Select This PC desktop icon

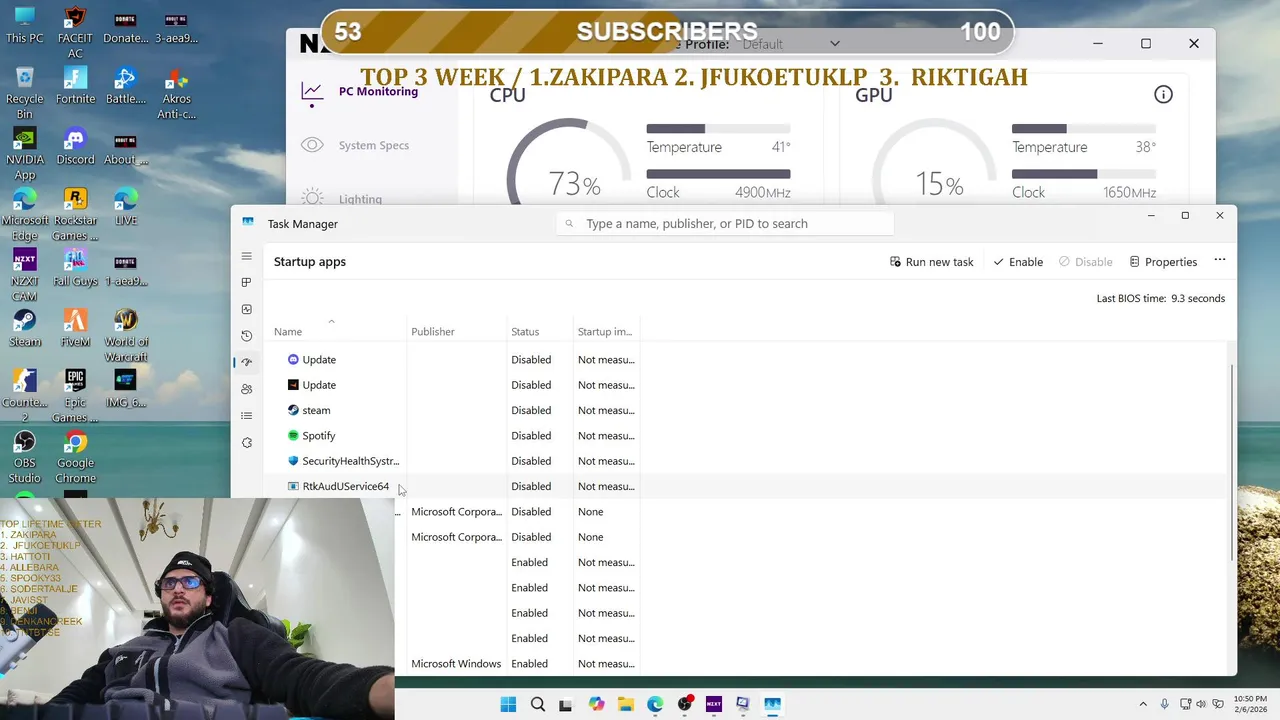point(25,25)
